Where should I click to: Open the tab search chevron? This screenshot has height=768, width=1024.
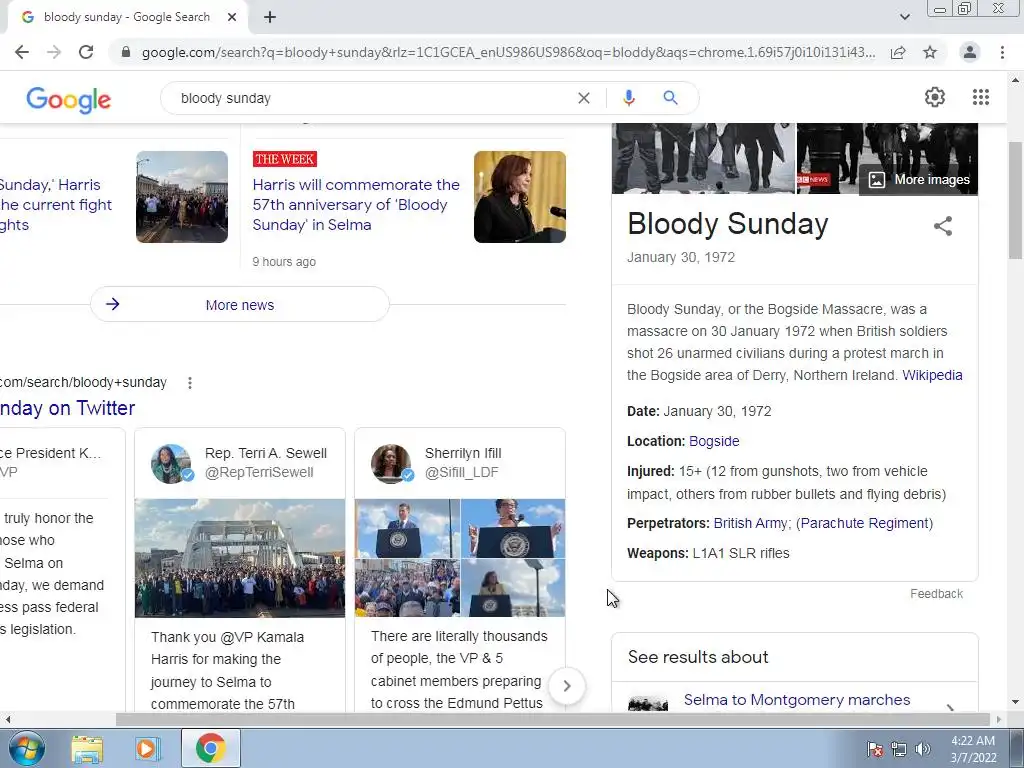[904, 17]
